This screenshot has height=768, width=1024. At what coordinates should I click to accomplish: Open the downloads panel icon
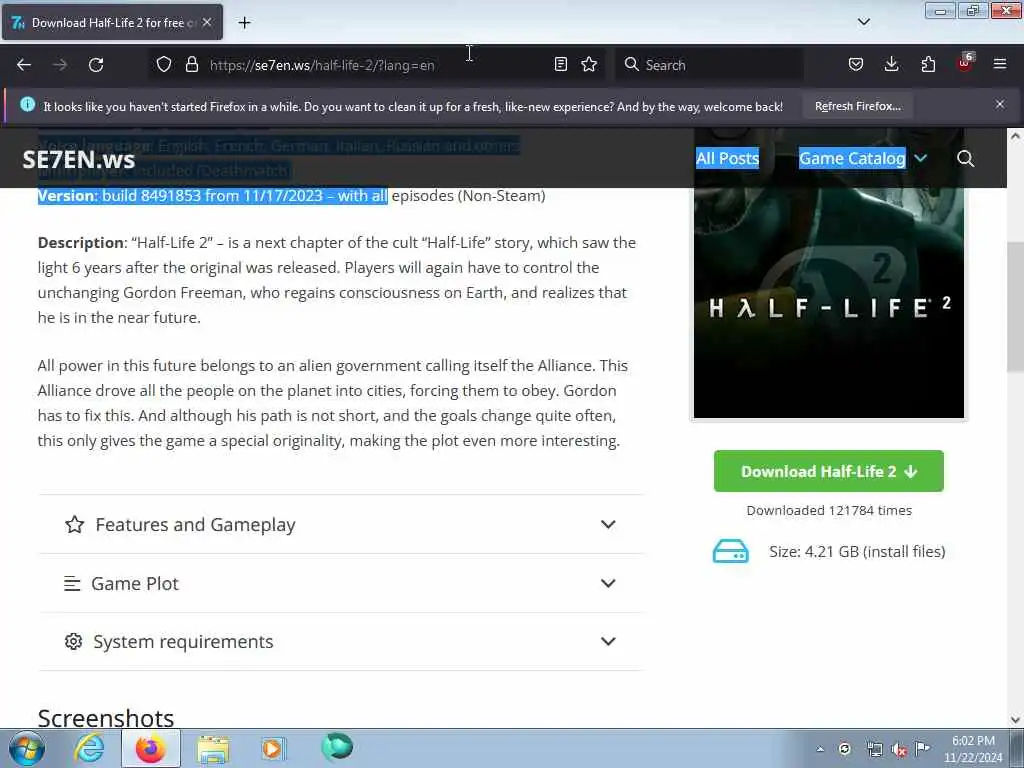pyautogui.click(x=891, y=65)
